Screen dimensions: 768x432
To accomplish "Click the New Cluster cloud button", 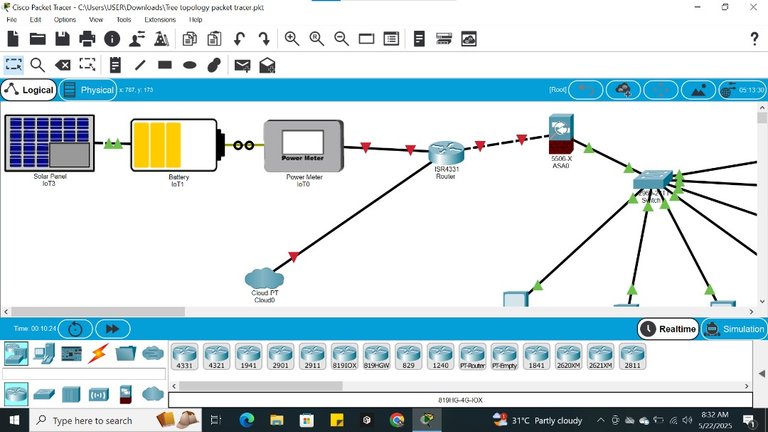I will 623,90.
